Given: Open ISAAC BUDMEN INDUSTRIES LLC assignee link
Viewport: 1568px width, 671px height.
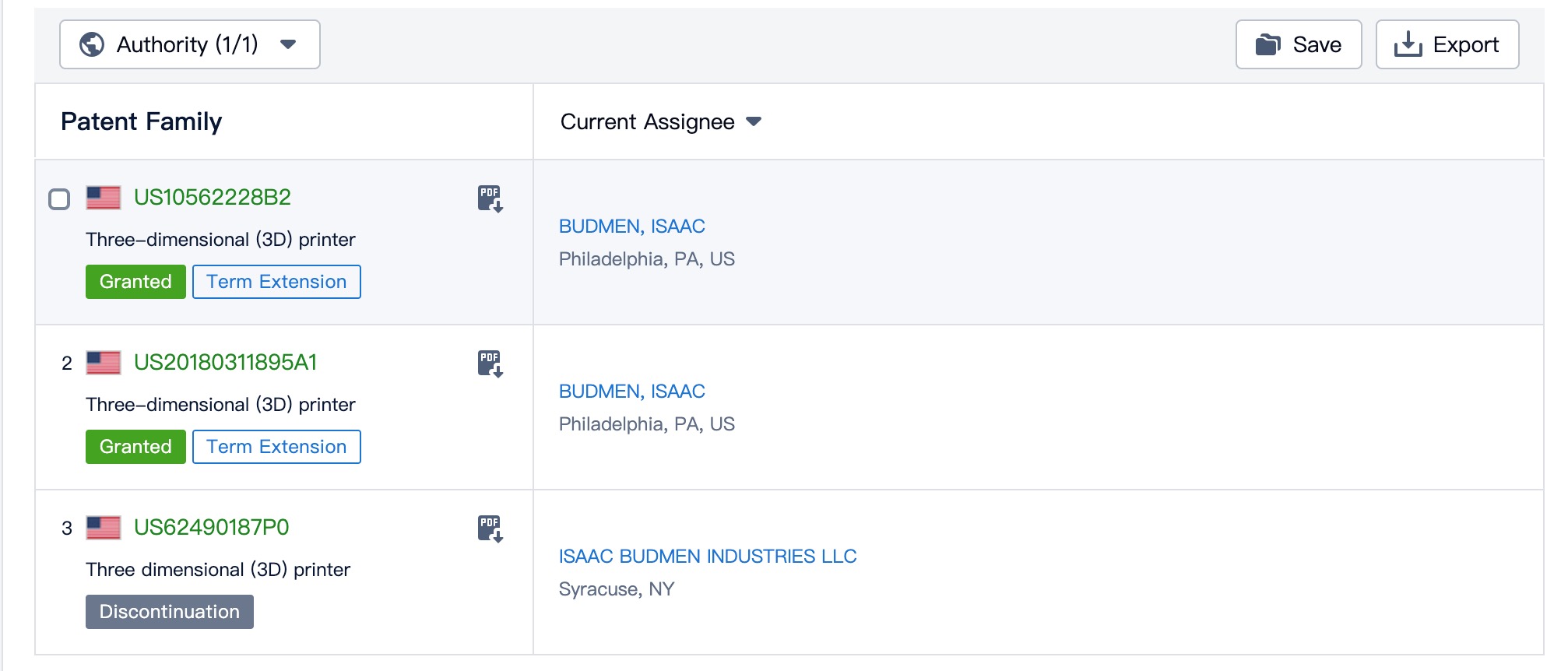Looking at the screenshot, I should pos(707,557).
